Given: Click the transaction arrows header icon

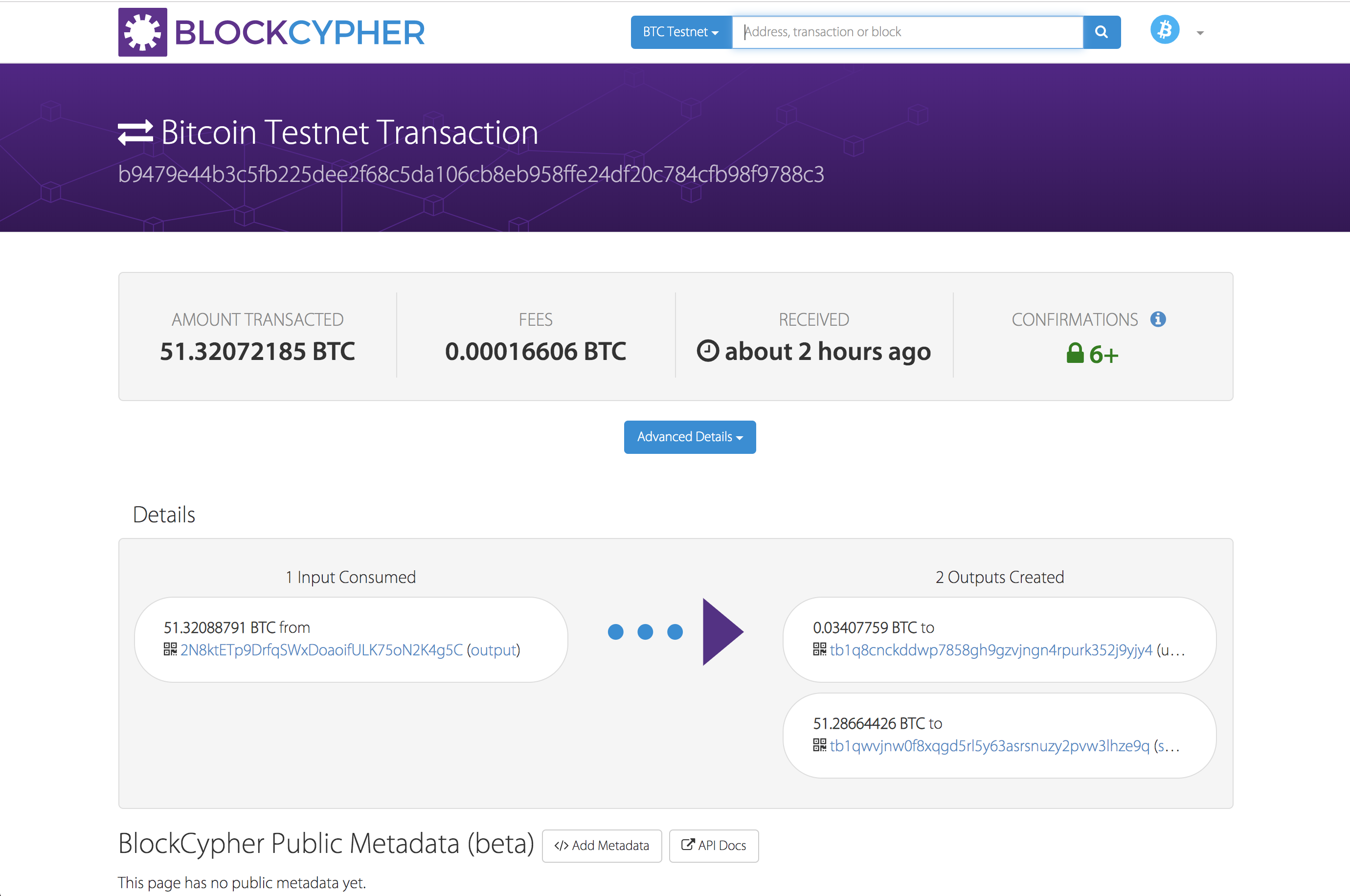Looking at the screenshot, I should pyautogui.click(x=135, y=133).
